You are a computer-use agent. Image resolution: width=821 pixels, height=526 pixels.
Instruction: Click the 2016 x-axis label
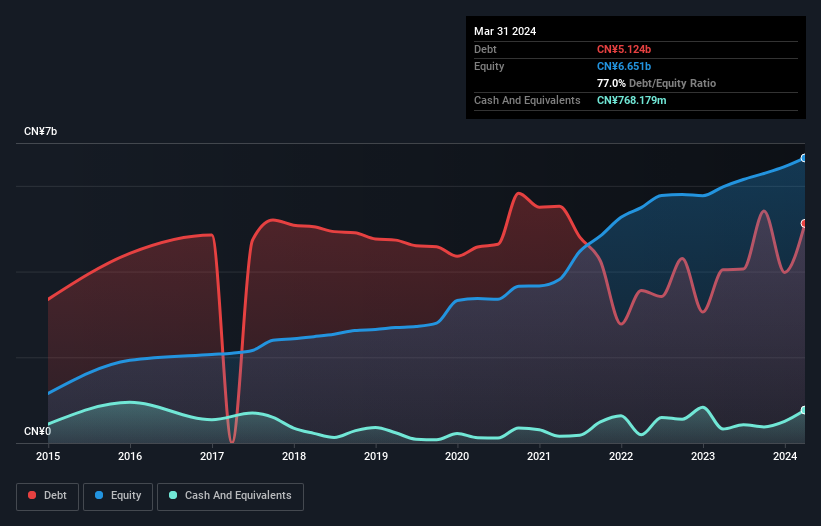tap(130, 456)
